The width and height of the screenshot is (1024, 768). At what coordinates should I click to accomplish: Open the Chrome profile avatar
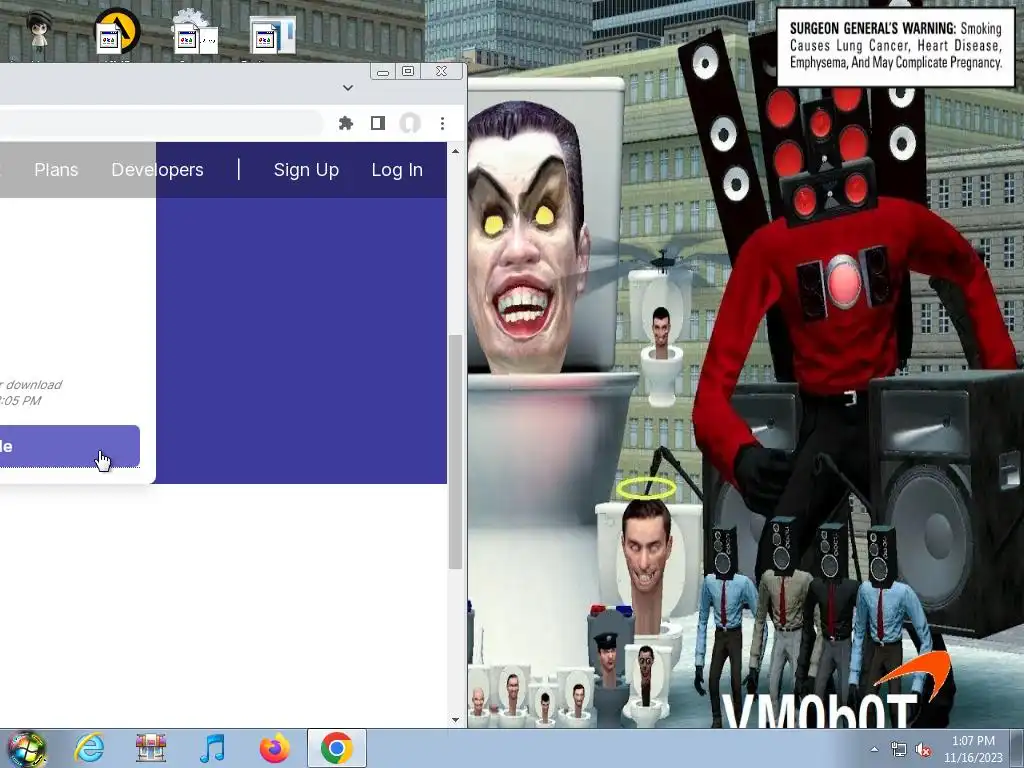[x=410, y=123]
